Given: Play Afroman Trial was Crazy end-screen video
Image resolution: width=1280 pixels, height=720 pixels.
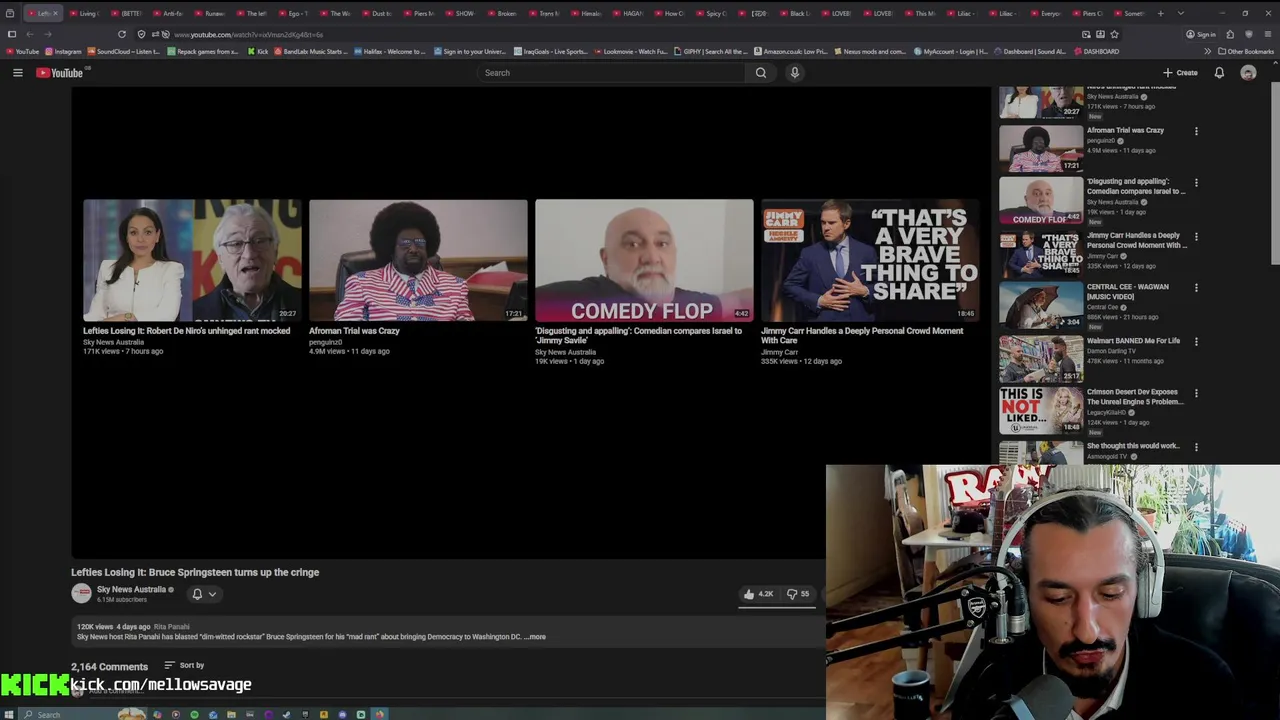Looking at the screenshot, I should pos(418,260).
